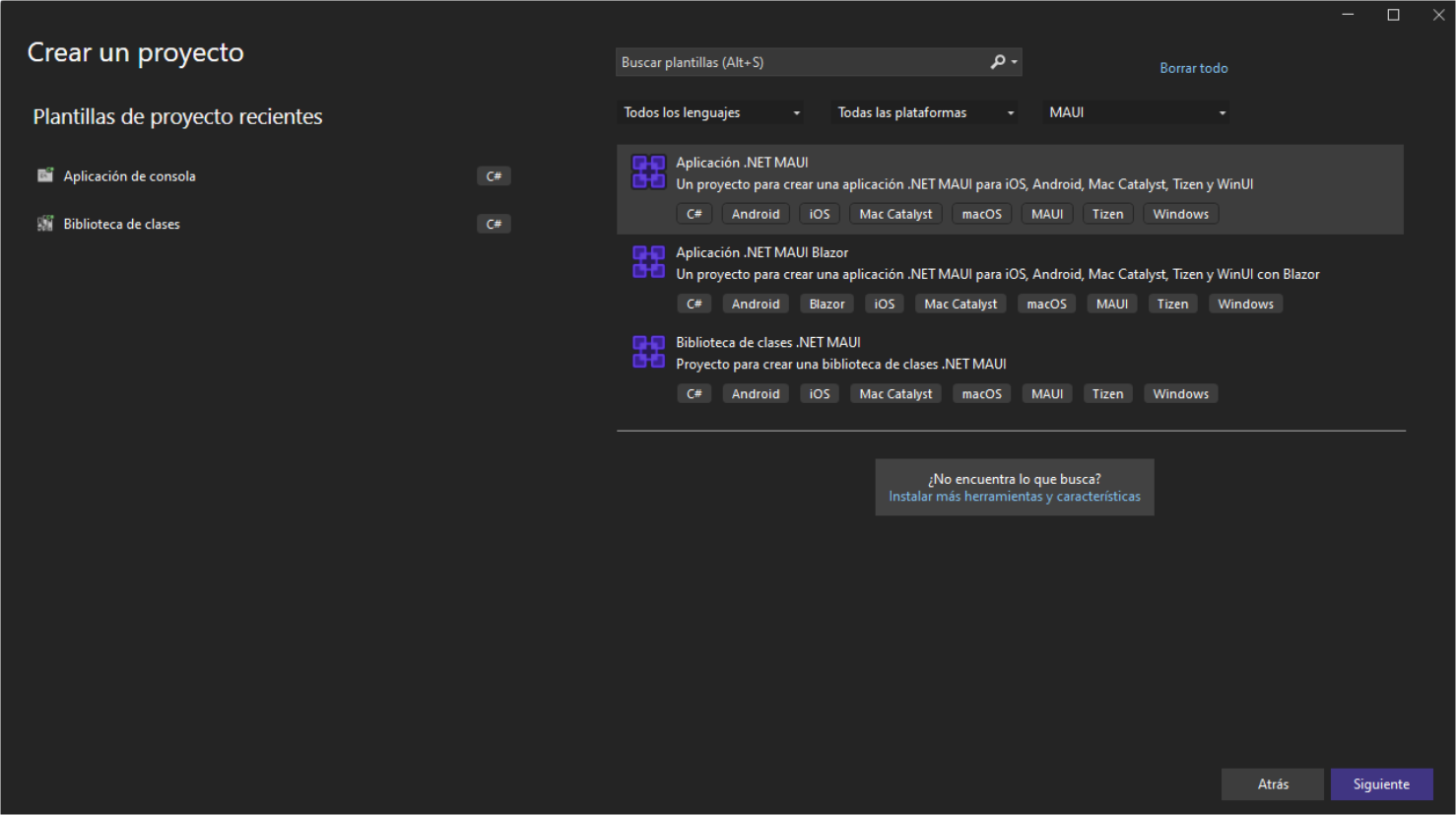1456x815 pixels.
Task: Click the C# tag of Aplicación de consola
Action: pos(494,176)
